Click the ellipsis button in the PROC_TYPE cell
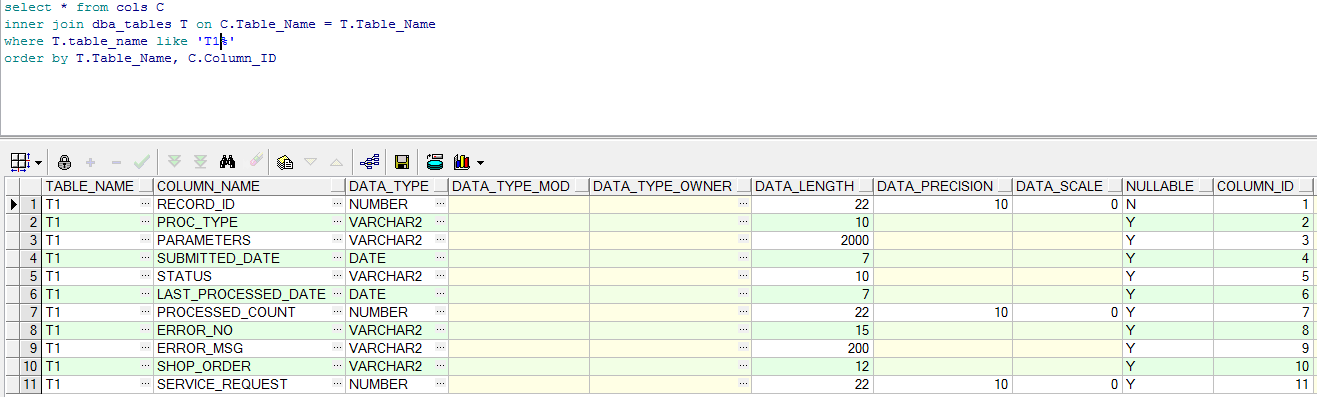The width and height of the screenshot is (1317, 397). (337, 222)
